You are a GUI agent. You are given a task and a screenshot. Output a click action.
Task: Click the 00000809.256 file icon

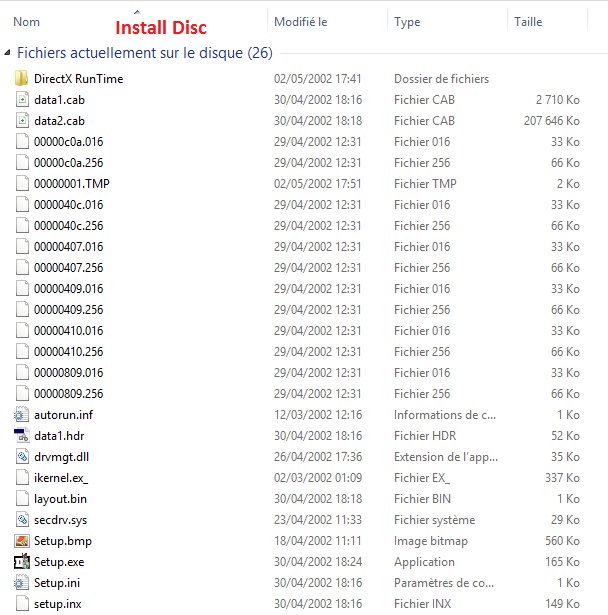coord(22,393)
